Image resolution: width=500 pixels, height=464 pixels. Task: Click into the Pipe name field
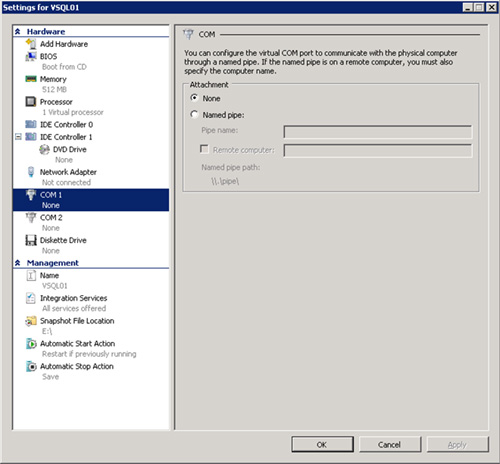click(378, 132)
